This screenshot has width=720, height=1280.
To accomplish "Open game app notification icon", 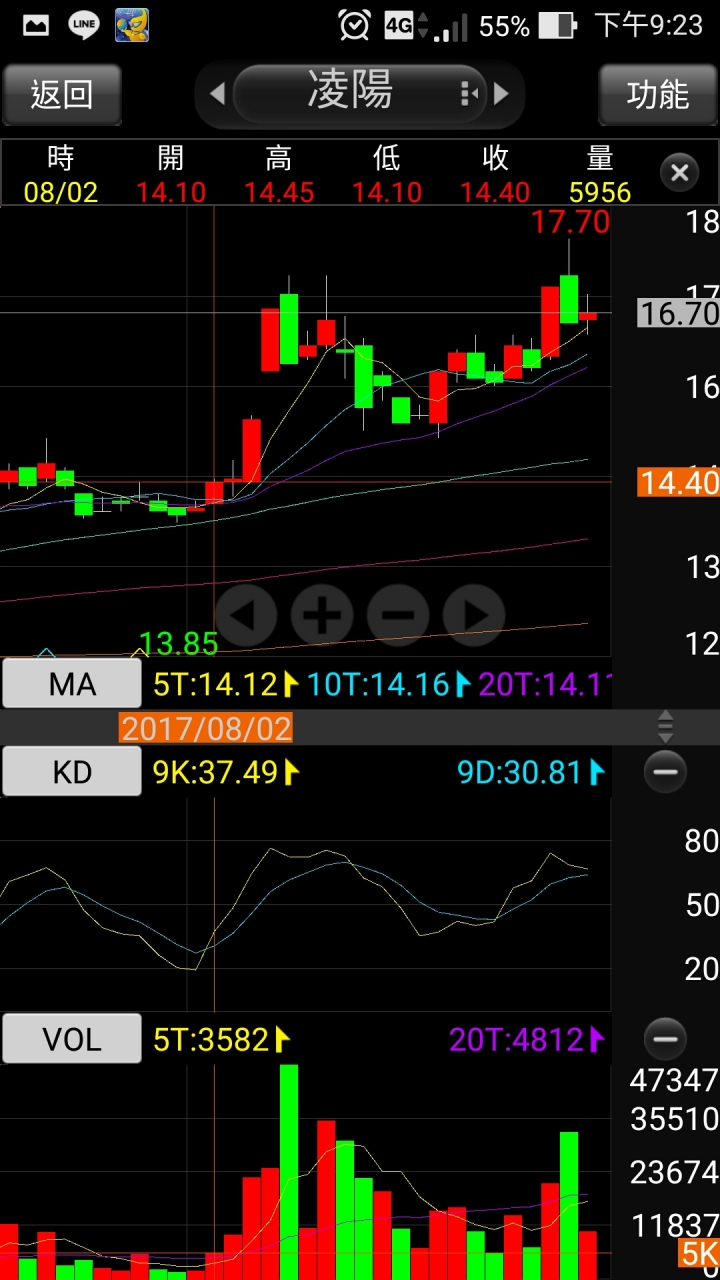I will 132,25.
